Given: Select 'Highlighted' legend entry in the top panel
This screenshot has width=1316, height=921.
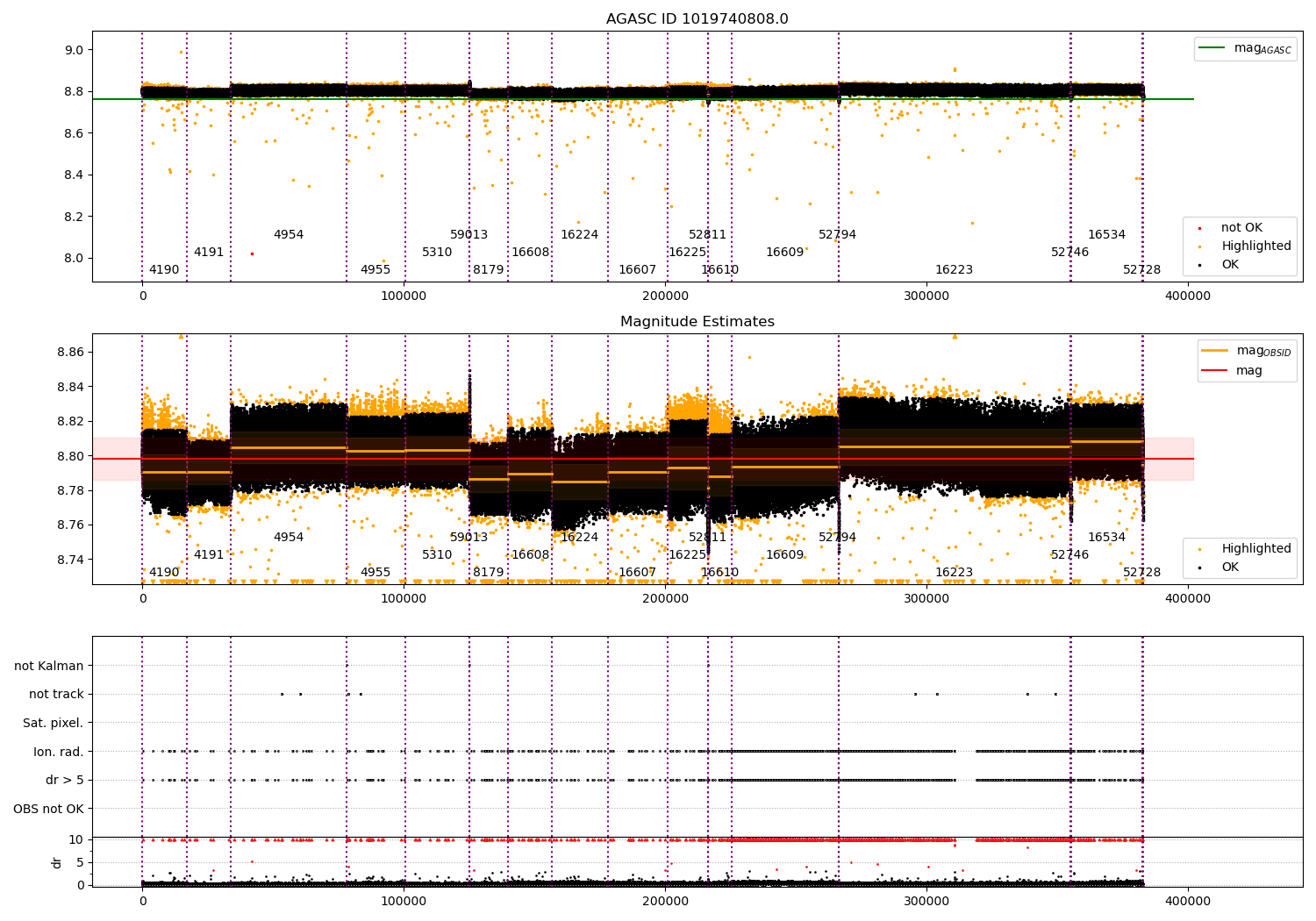Looking at the screenshot, I should click(1256, 246).
